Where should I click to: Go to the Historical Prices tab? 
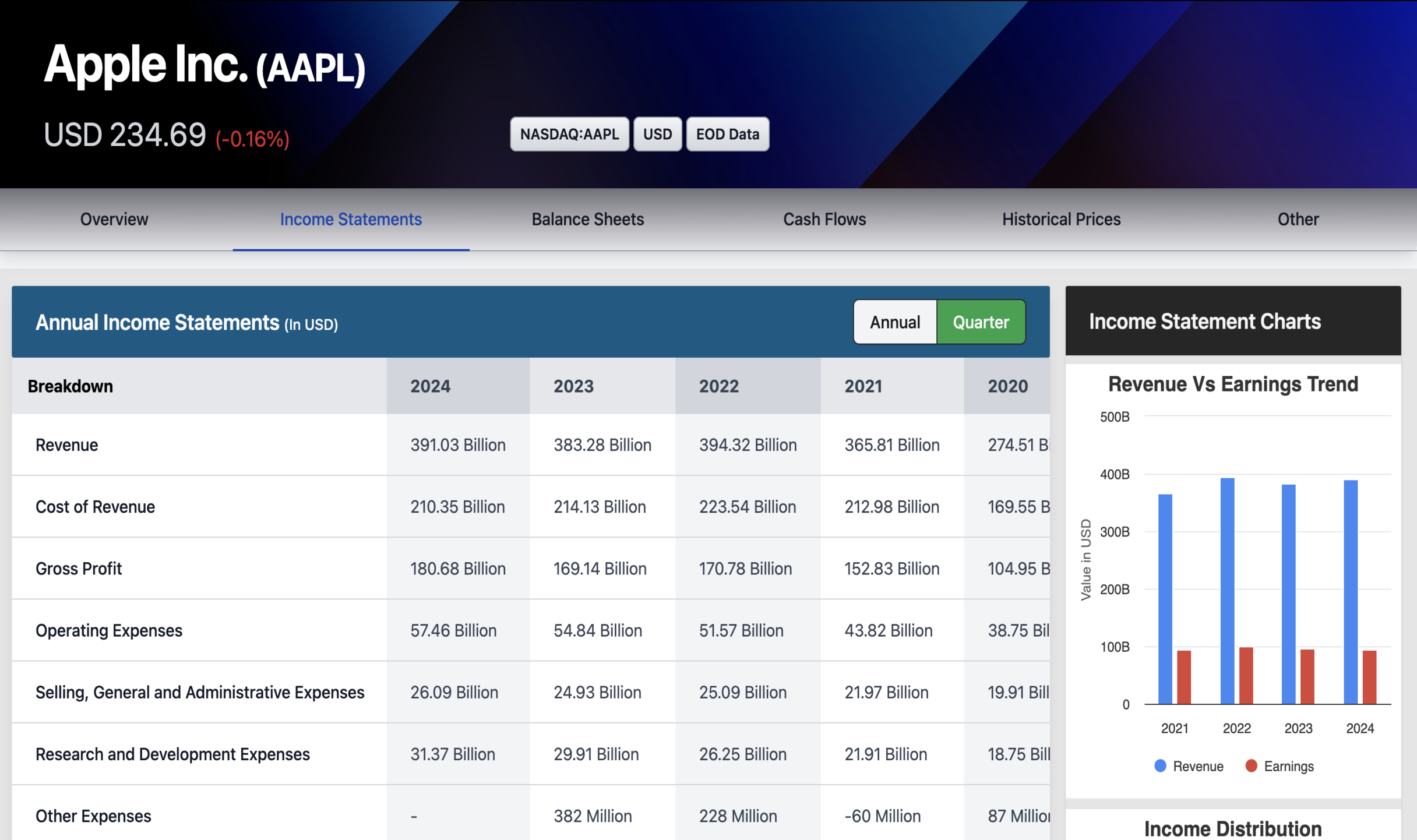(1061, 219)
